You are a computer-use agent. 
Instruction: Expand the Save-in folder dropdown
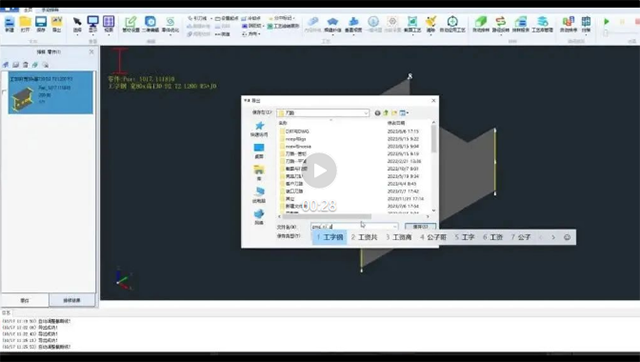(366, 113)
